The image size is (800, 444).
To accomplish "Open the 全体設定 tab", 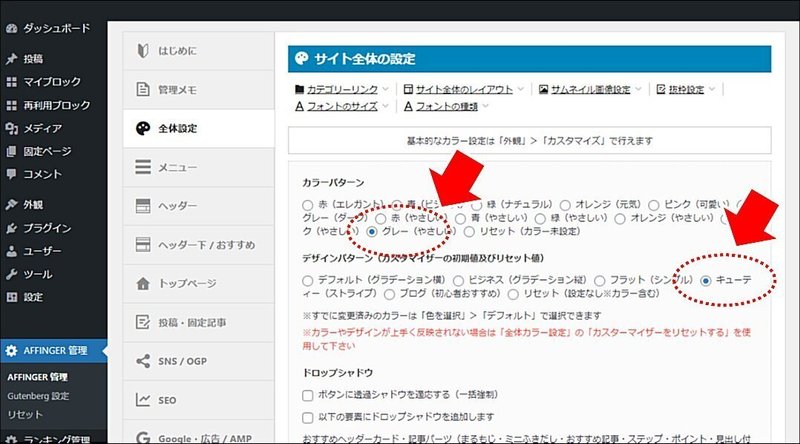I will (198, 128).
